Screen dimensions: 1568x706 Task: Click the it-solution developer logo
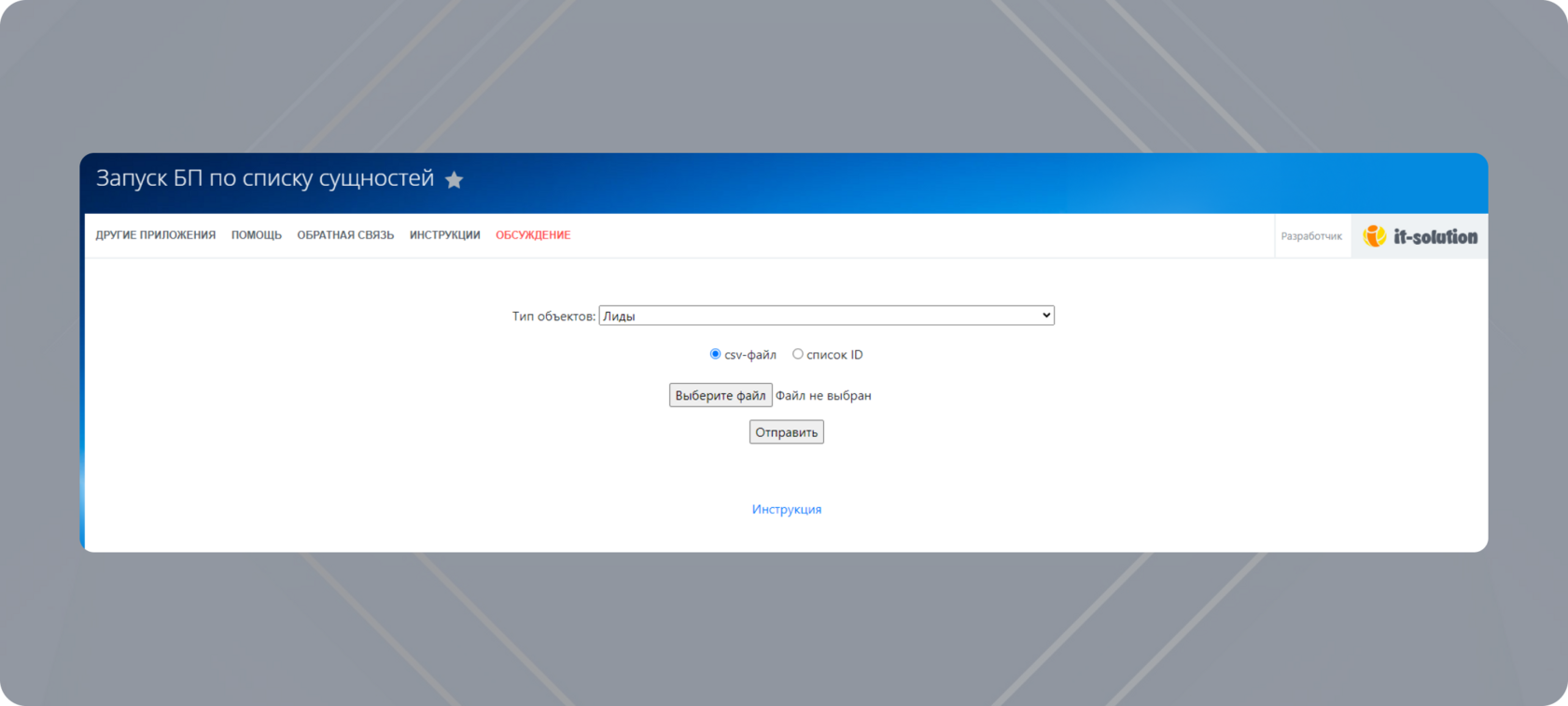coord(1420,236)
